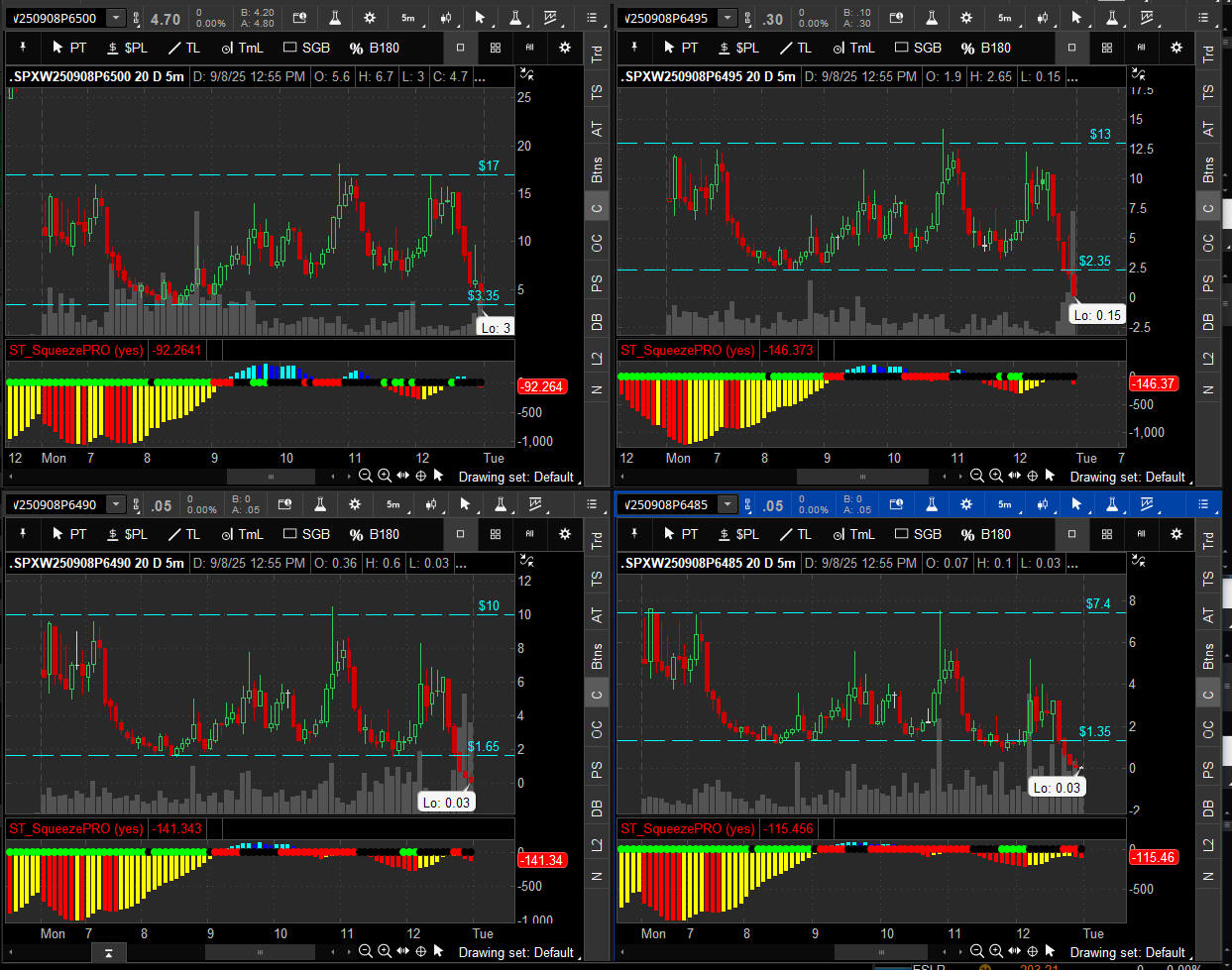
Task: Activate crosshair pan icon below P6490 chart
Action: point(420,952)
